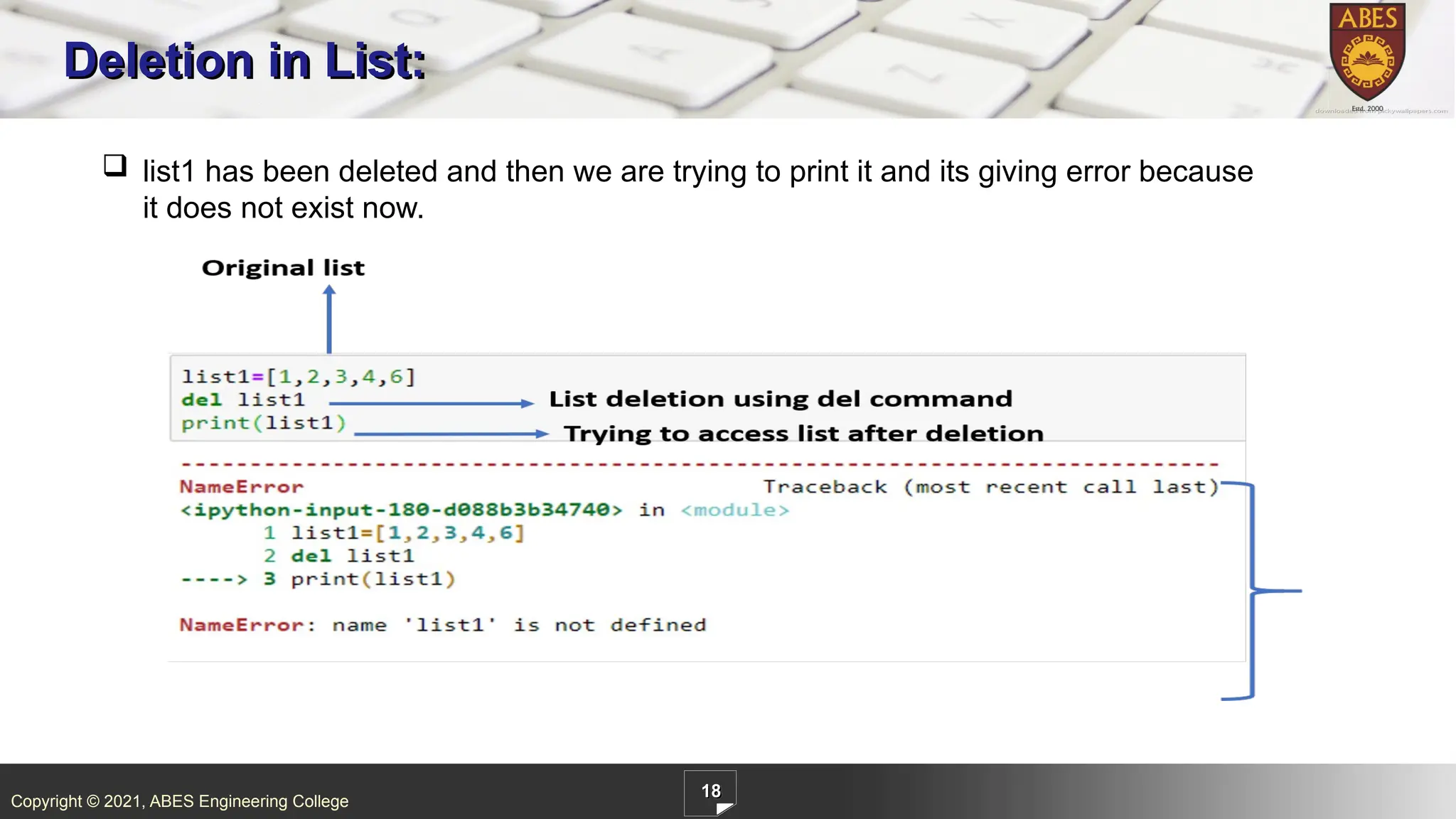Click the sentence 'it does not exist now.'

(x=283, y=208)
